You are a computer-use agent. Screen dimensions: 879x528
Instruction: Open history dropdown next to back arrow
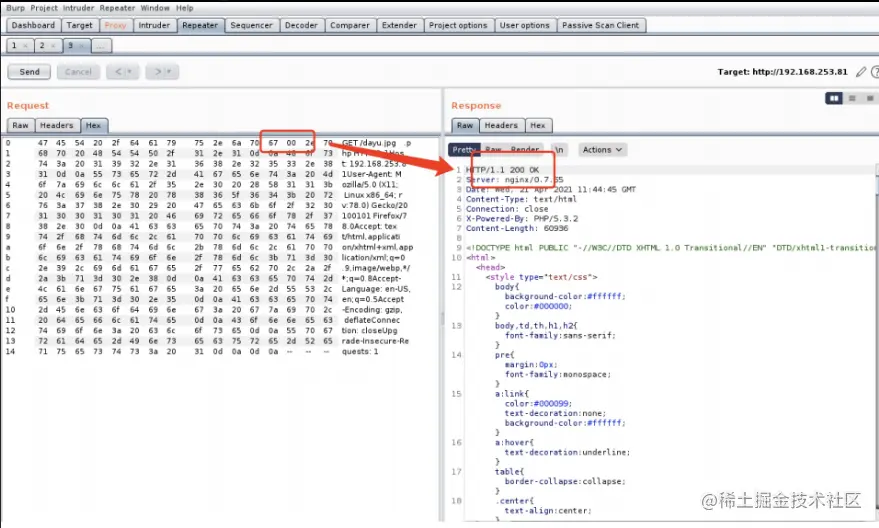pos(129,72)
